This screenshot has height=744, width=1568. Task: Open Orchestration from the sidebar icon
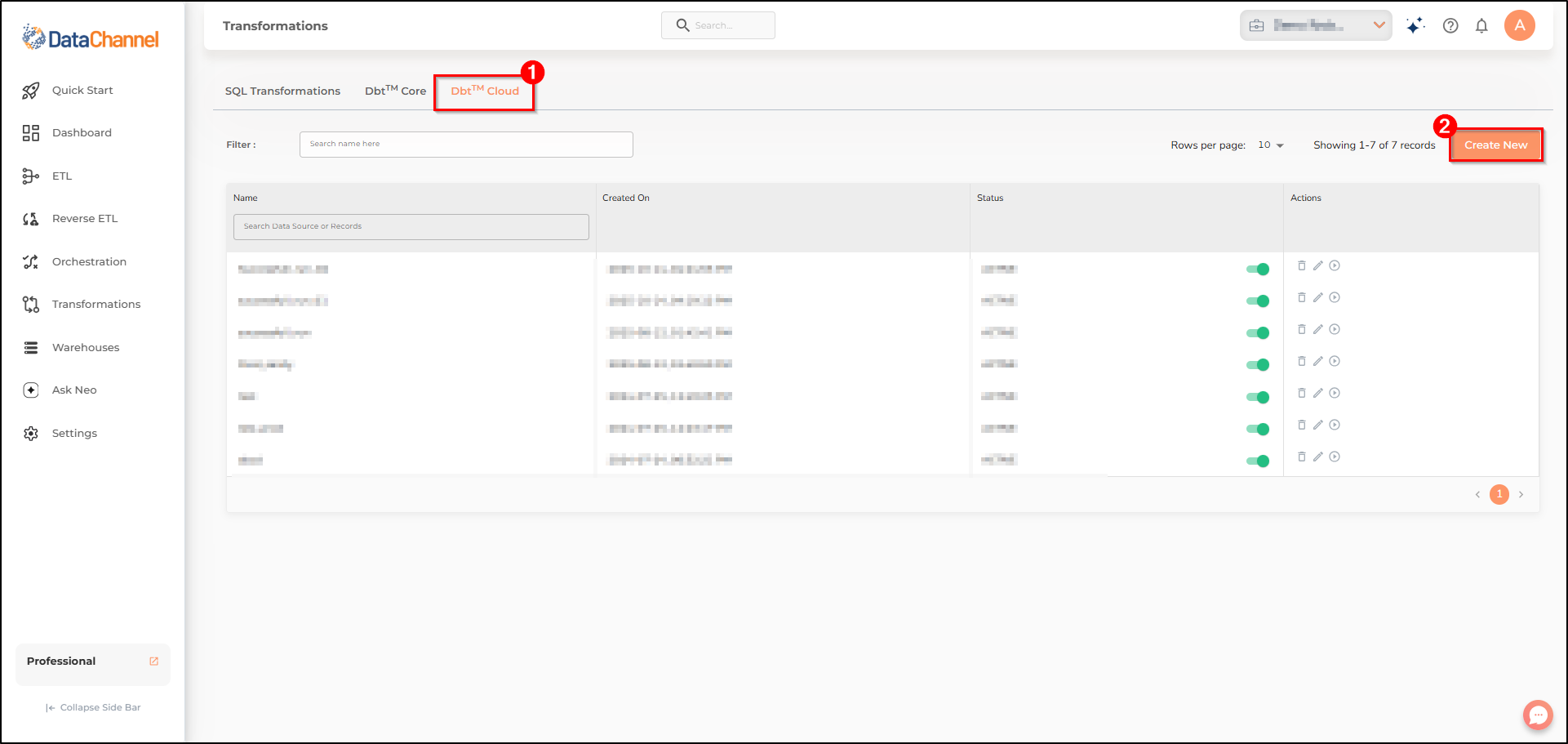tap(31, 262)
